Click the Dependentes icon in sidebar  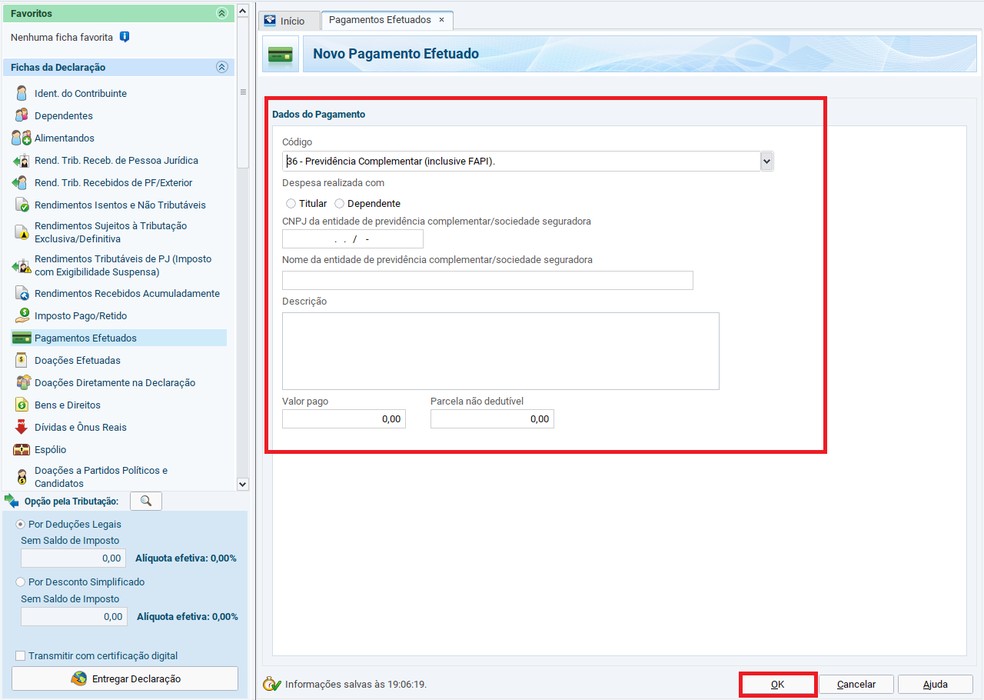pyautogui.click(x=21, y=116)
